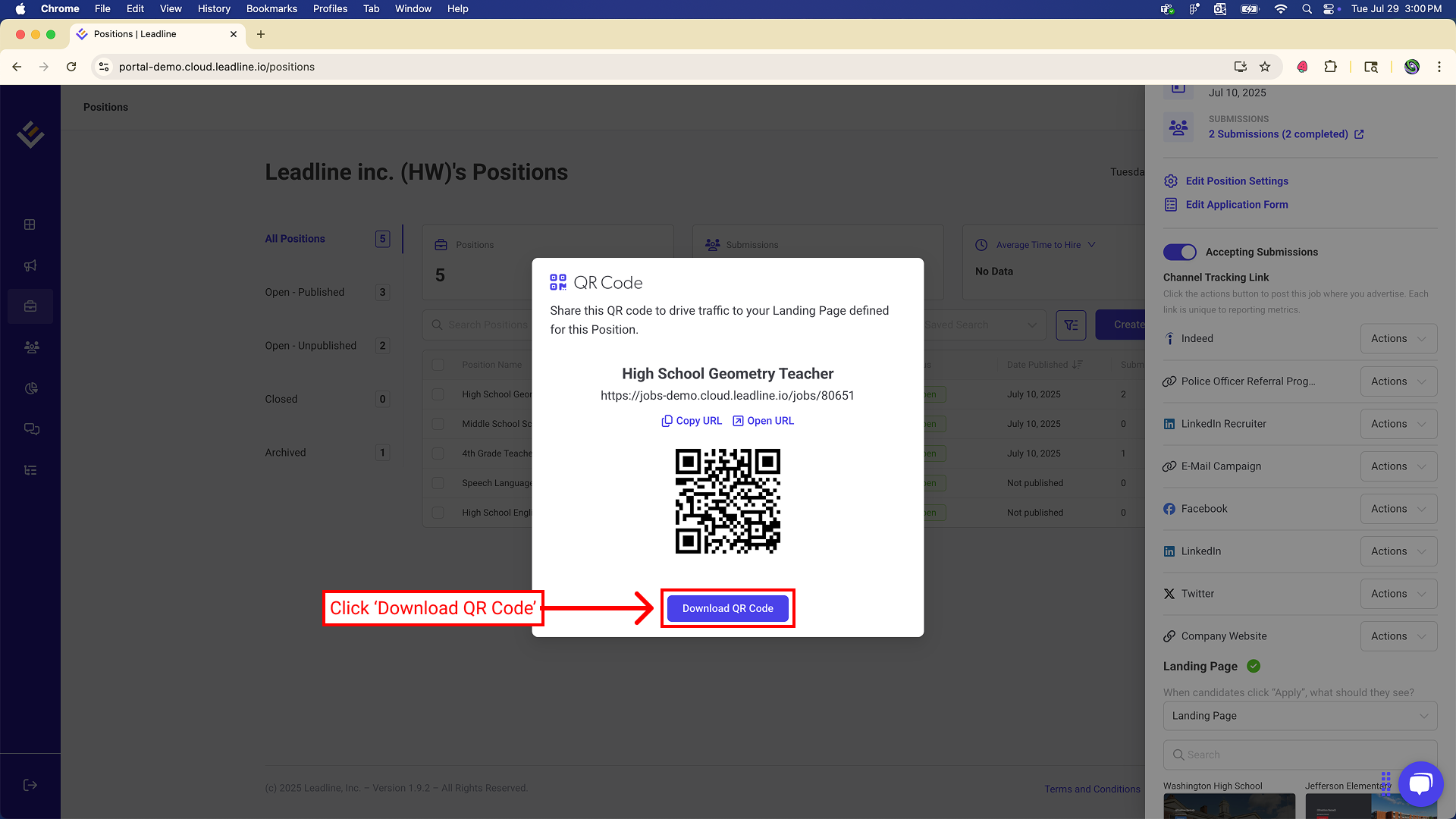The width and height of the screenshot is (1456, 819).
Task: Open the History menu in the menu bar
Action: tap(214, 9)
